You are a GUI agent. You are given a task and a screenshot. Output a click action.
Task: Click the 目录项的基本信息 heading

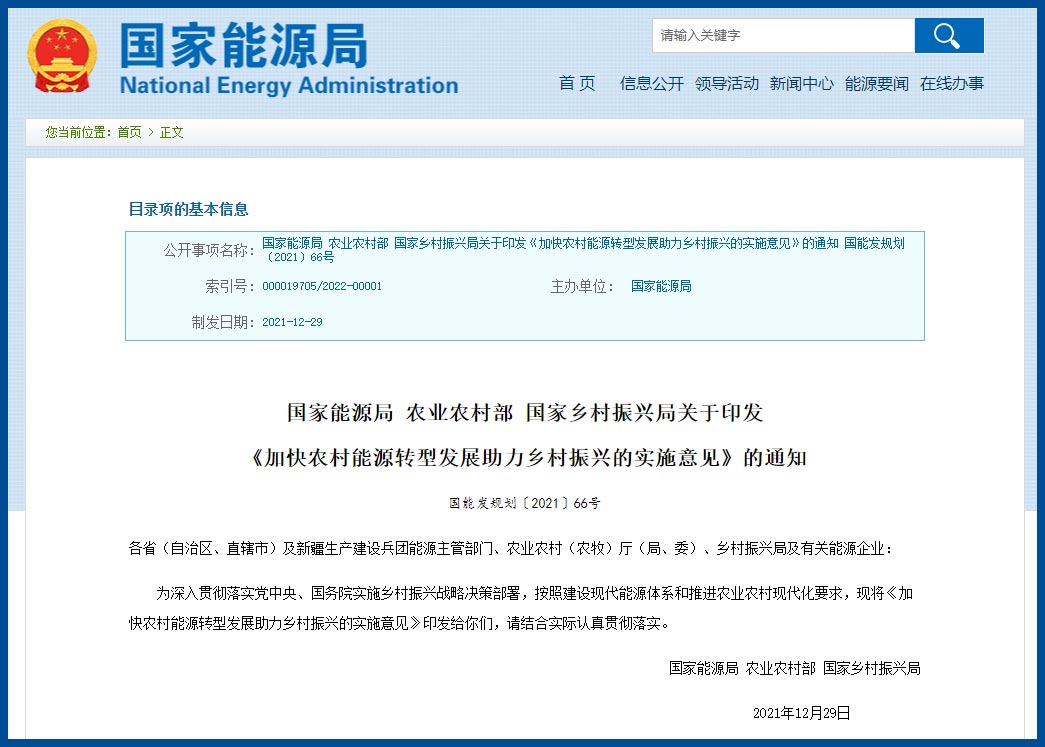point(188,209)
